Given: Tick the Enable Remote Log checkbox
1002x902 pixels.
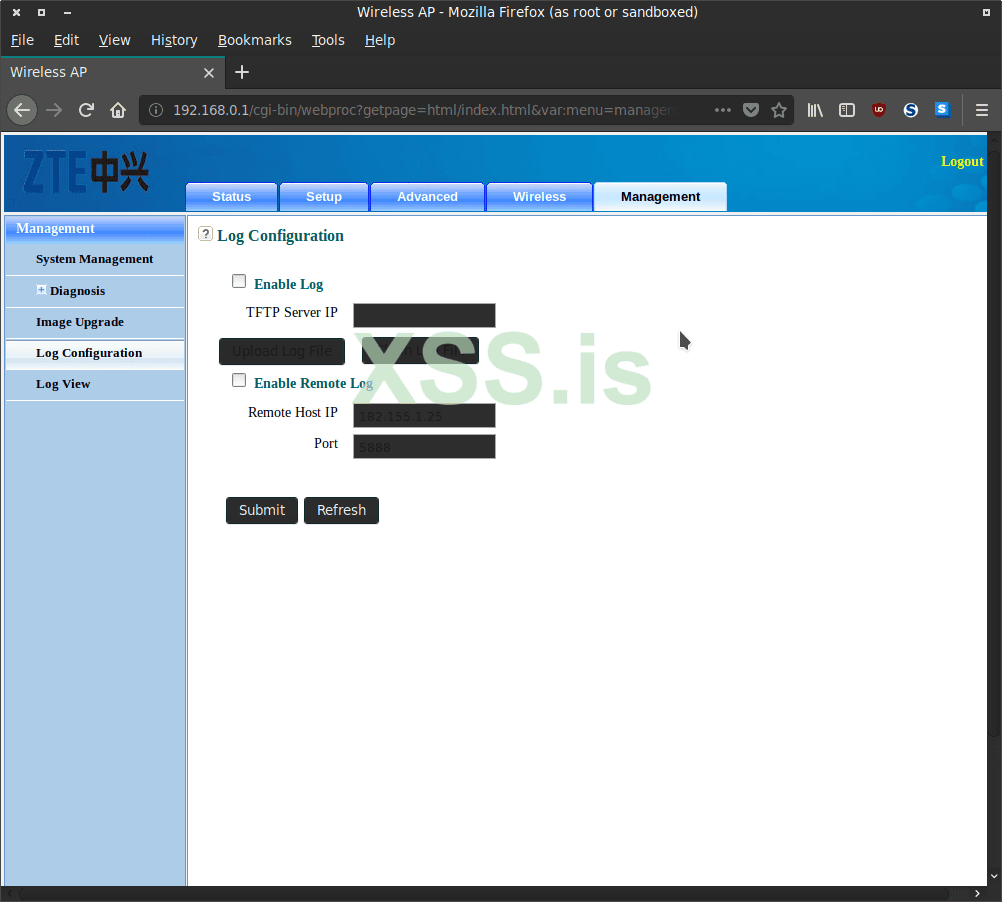Looking at the screenshot, I should pos(239,380).
